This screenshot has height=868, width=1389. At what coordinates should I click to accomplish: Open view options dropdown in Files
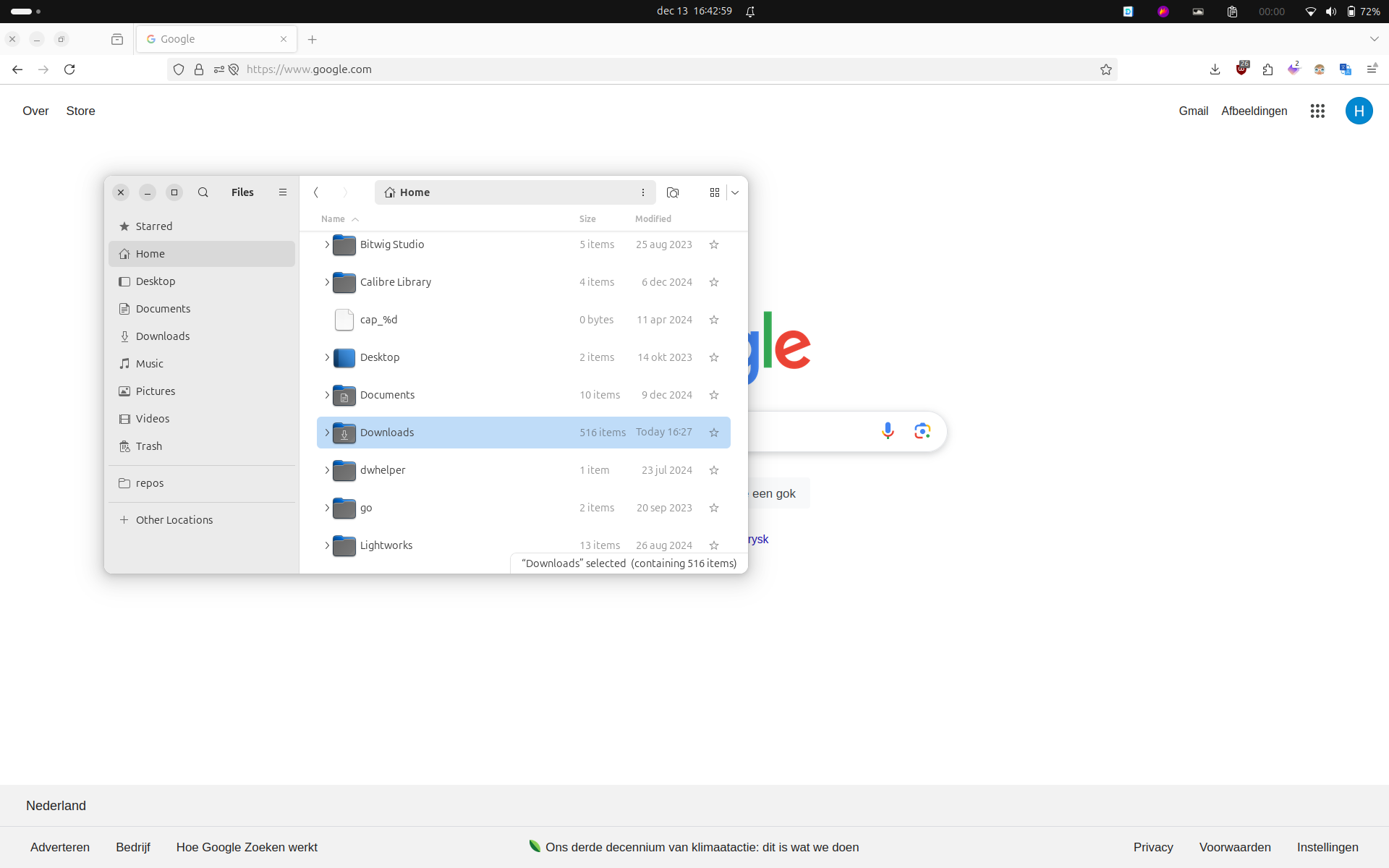tap(735, 192)
